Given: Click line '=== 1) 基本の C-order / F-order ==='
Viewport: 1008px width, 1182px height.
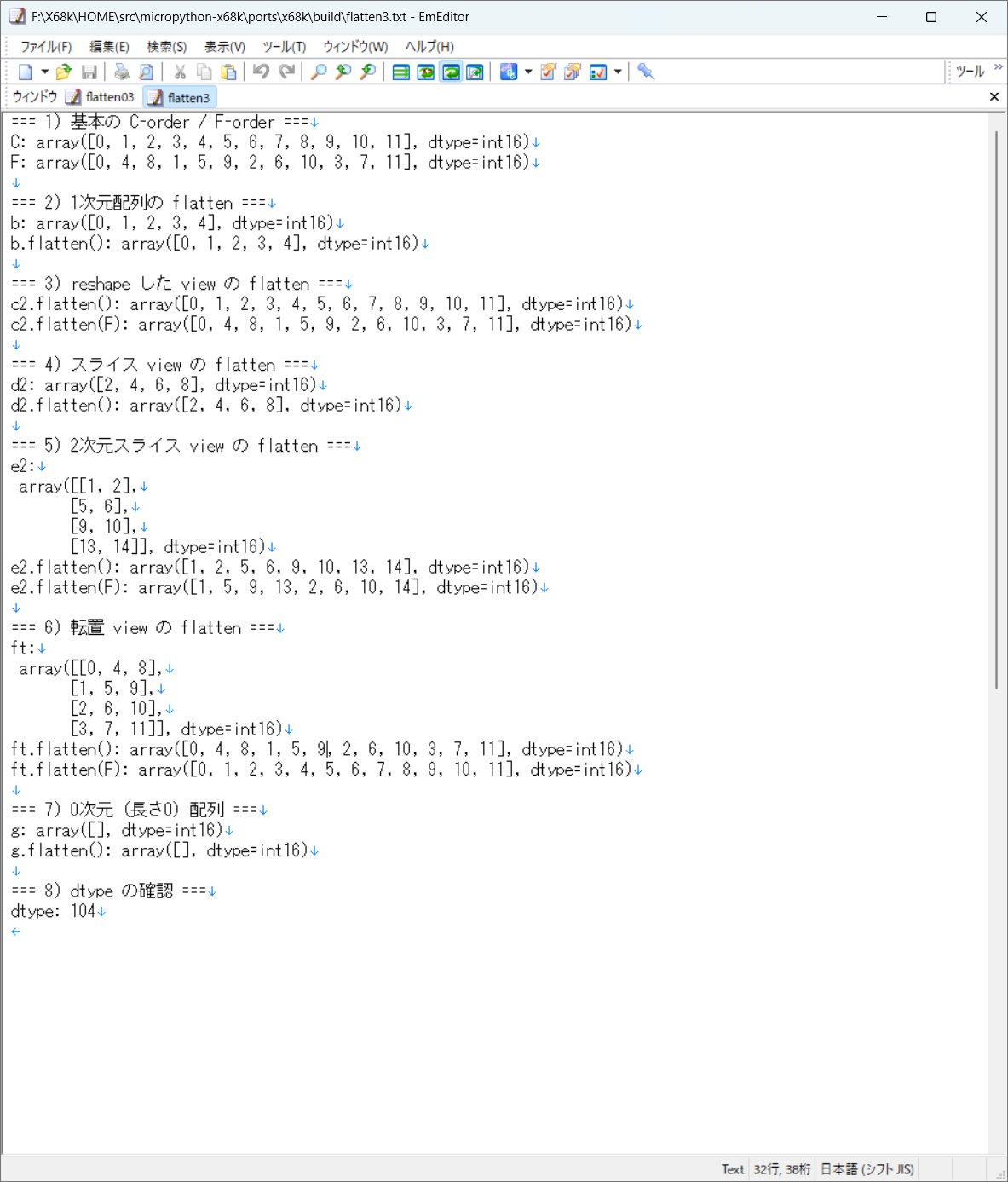Looking at the screenshot, I should 160,122.
